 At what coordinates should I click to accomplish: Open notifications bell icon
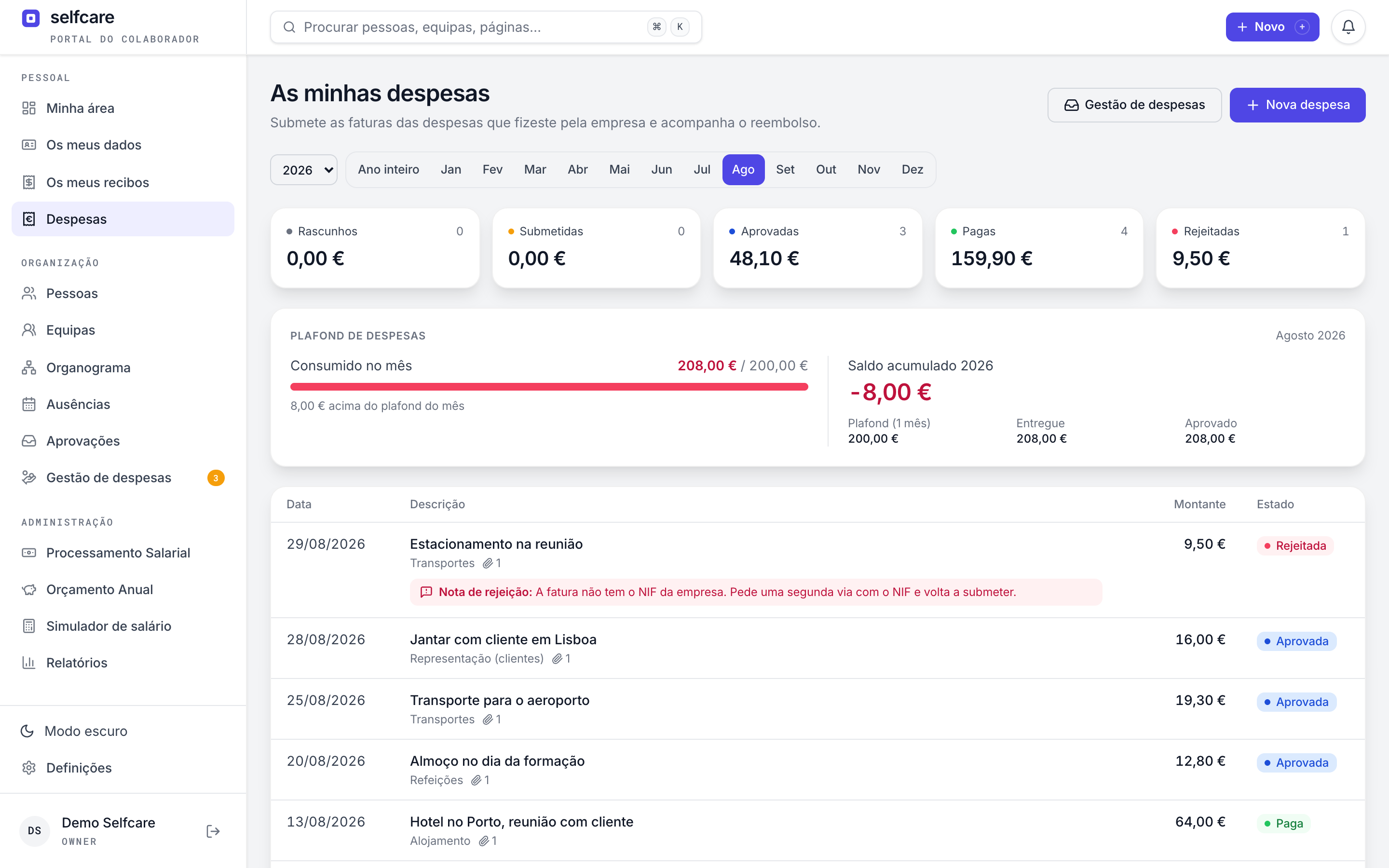pyautogui.click(x=1348, y=27)
